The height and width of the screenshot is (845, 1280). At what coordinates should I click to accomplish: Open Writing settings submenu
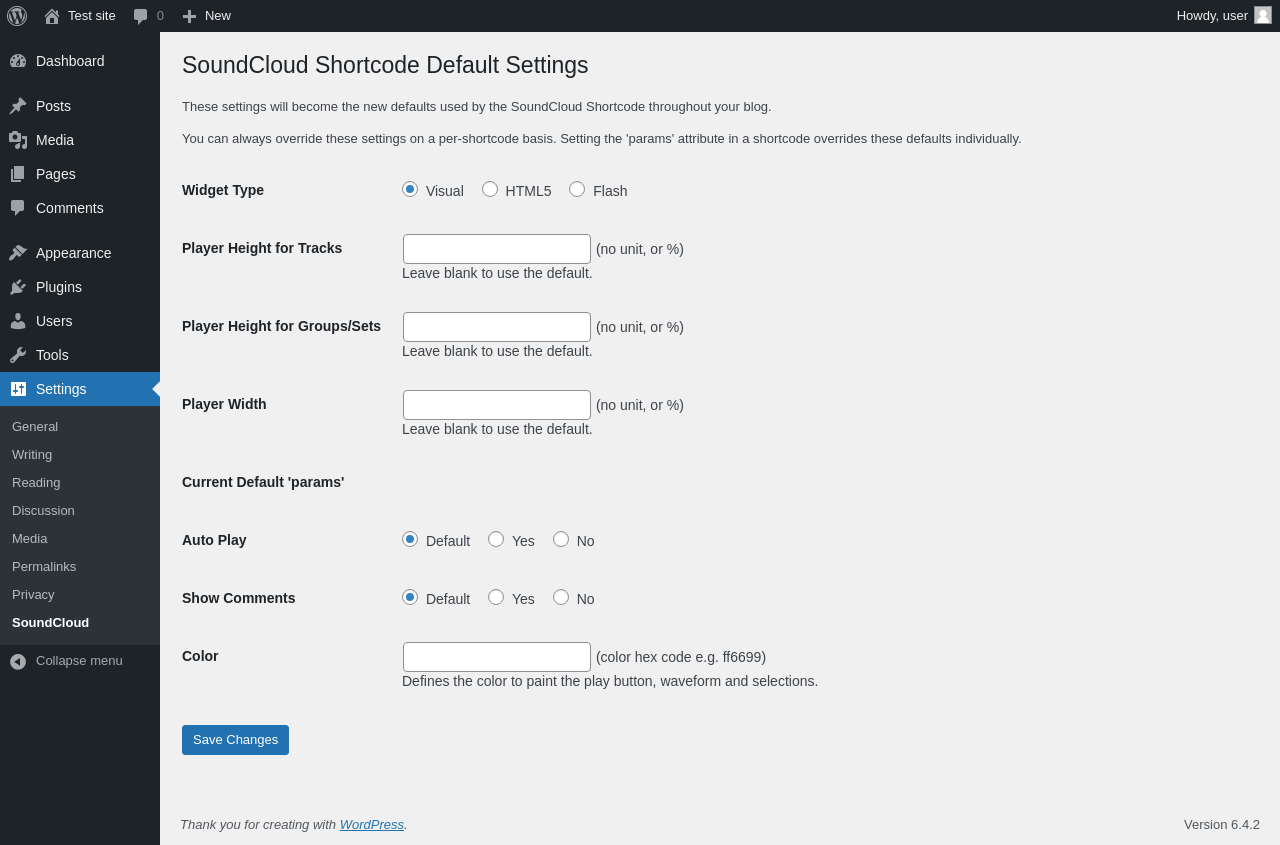pos(80,454)
